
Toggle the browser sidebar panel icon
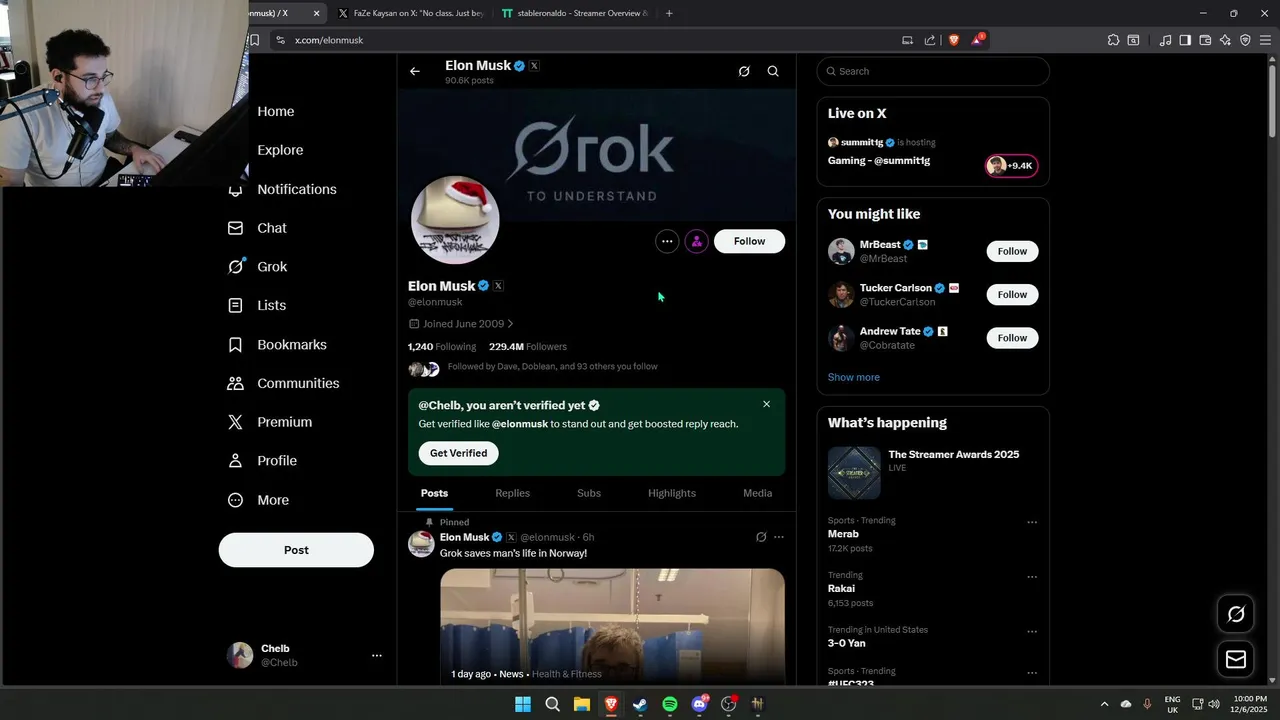1185,40
